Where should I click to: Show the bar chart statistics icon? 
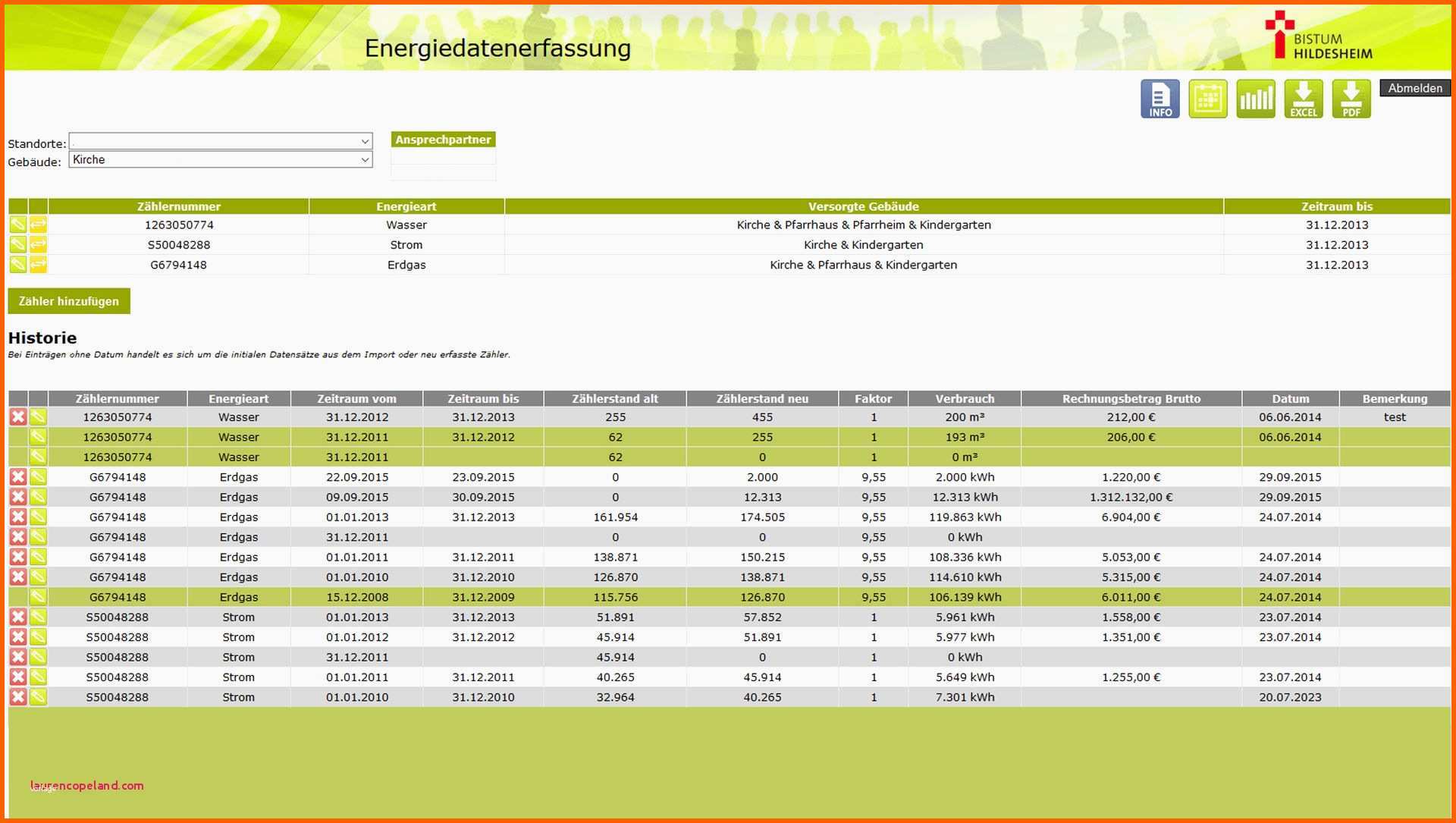(x=1255, y=99)
